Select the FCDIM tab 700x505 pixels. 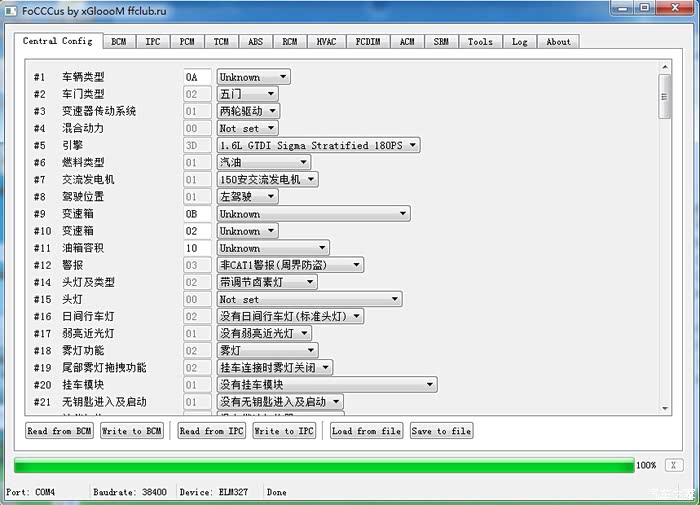pyautogui.click(x=368, y=42)
